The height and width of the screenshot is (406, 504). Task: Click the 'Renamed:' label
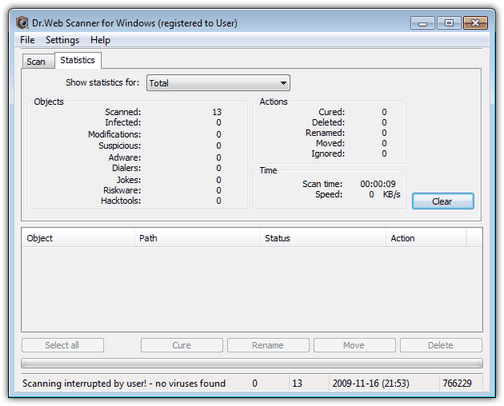pos(325,133)
